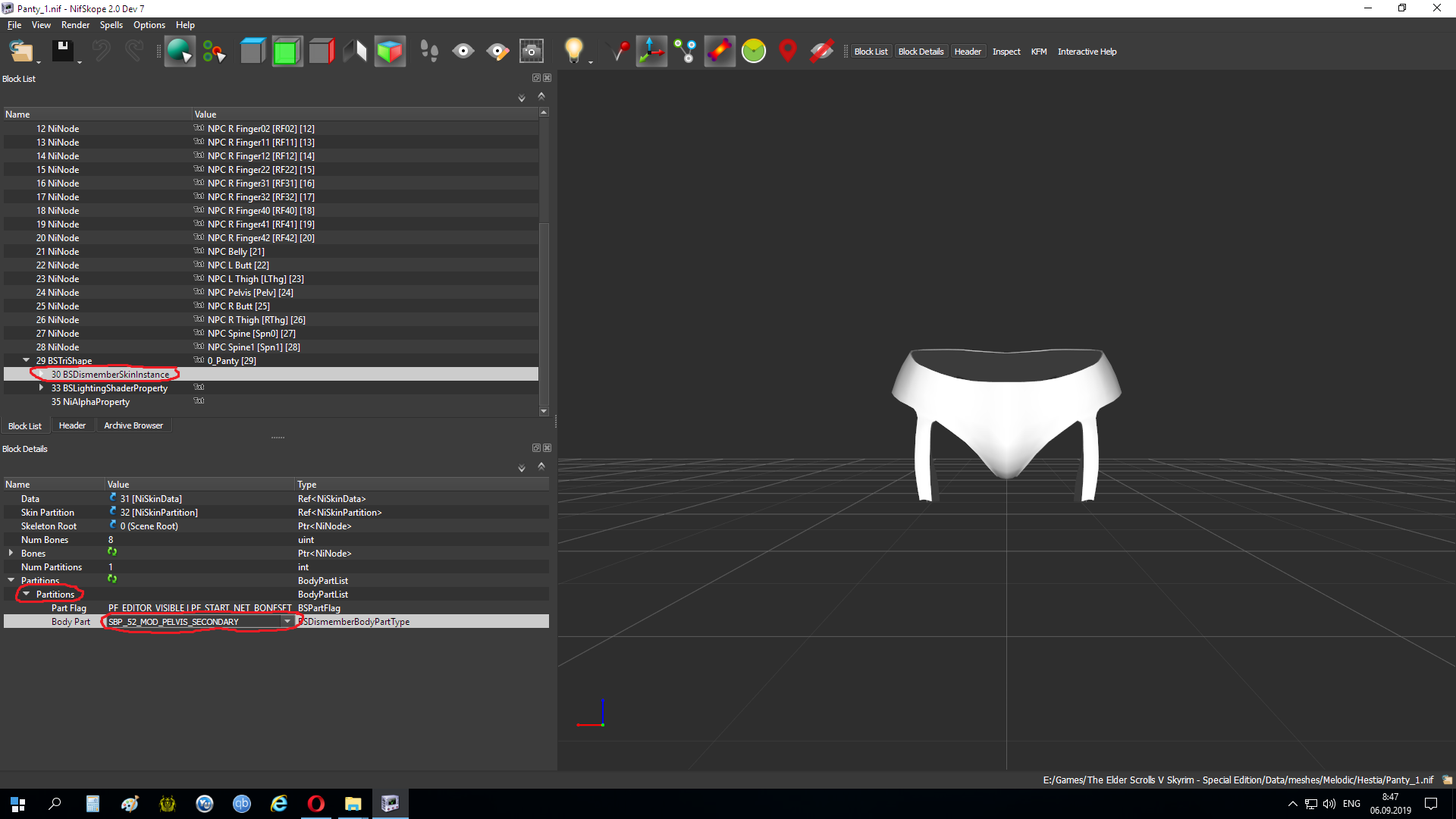This screenshot has height=819, width=1456.
Task: Select the 35 NiAlphaProperty row
Action: [90, 402]
